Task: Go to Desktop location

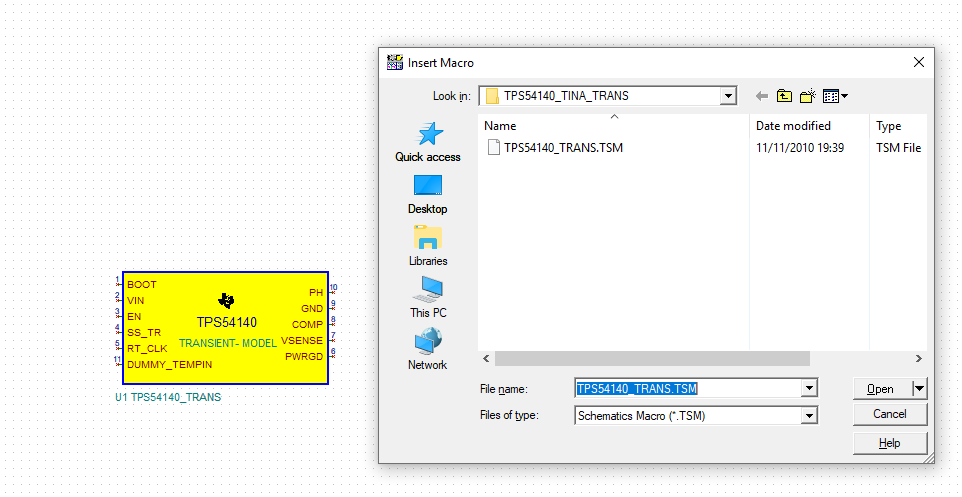Action: (428, 195)
